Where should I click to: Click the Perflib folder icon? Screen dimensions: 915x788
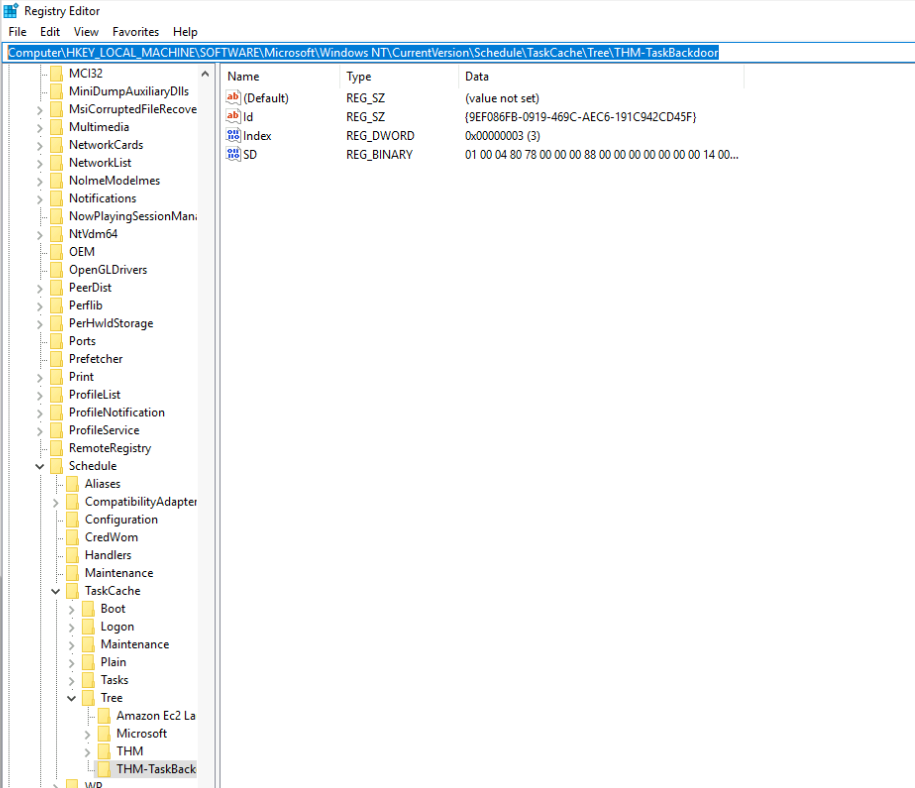click(x=57, y=305)
